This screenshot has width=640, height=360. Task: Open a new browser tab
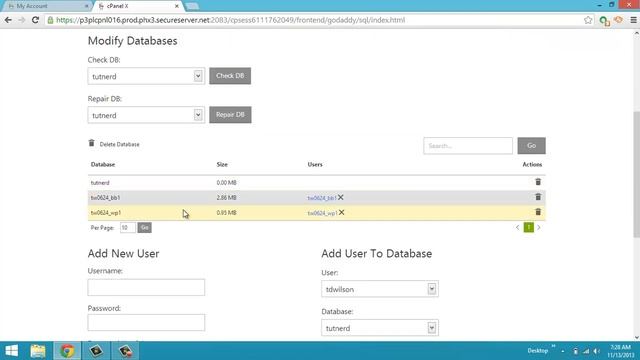[x=192, y=6]
